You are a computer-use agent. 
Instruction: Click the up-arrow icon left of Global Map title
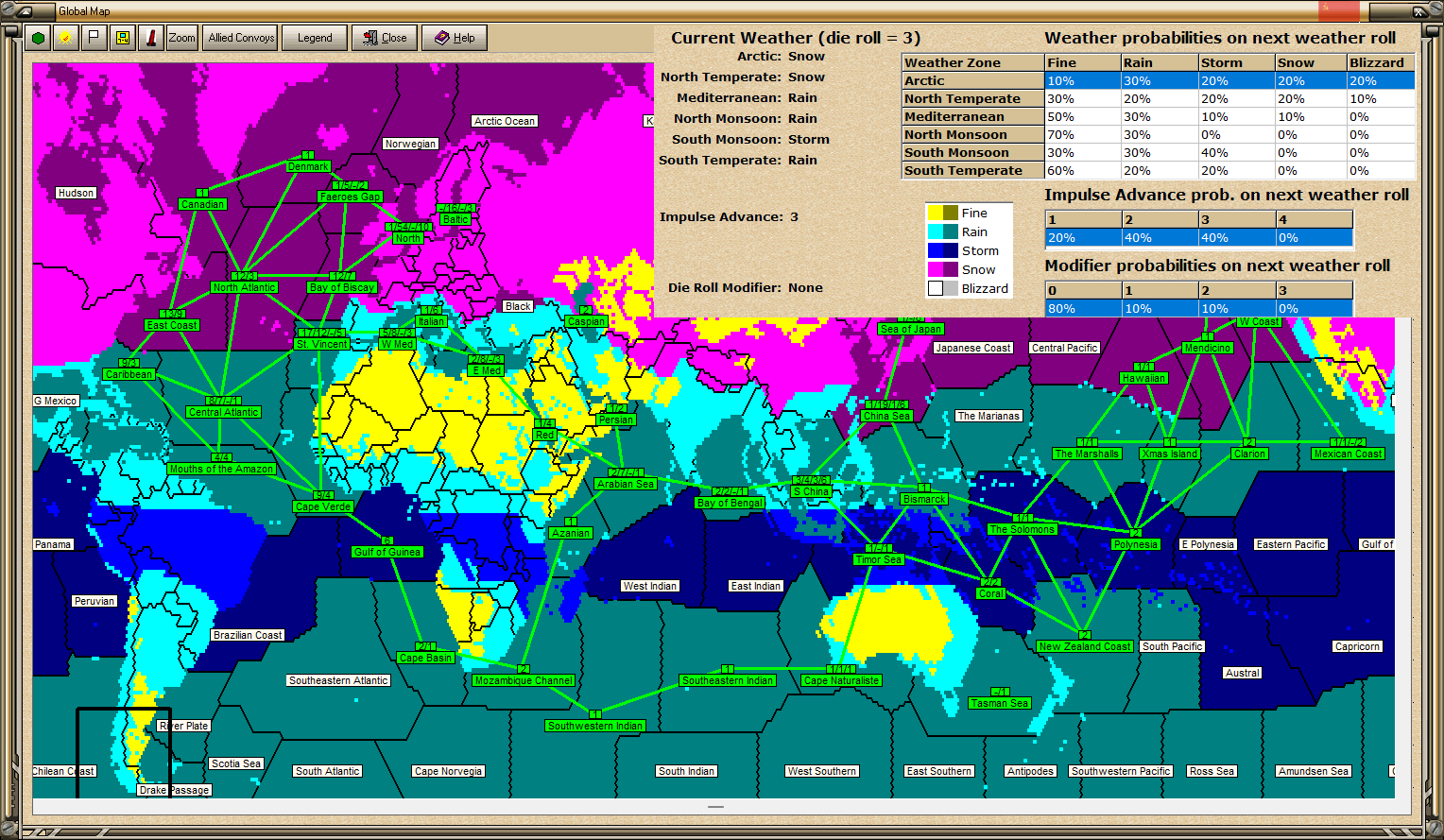pyautogui.click(x=24, y=11)
